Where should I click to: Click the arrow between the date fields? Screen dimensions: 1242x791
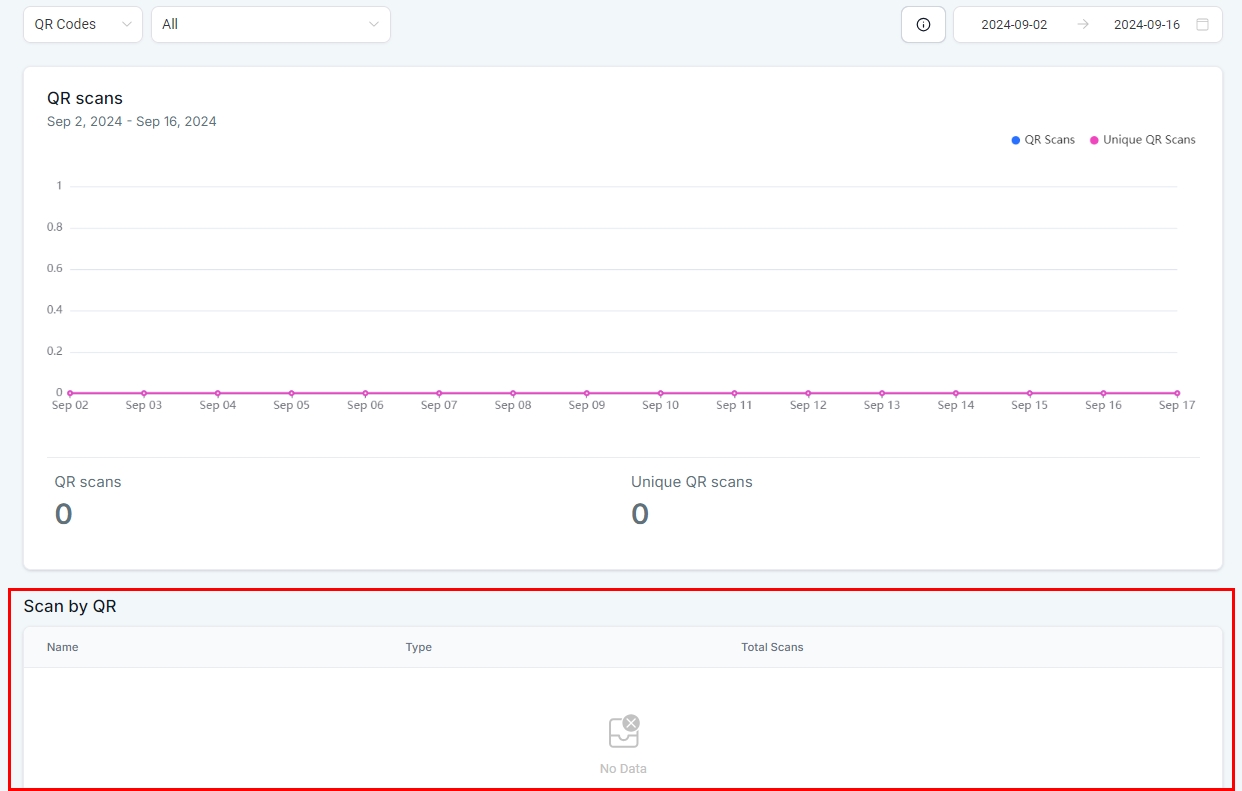point(1082,25)
